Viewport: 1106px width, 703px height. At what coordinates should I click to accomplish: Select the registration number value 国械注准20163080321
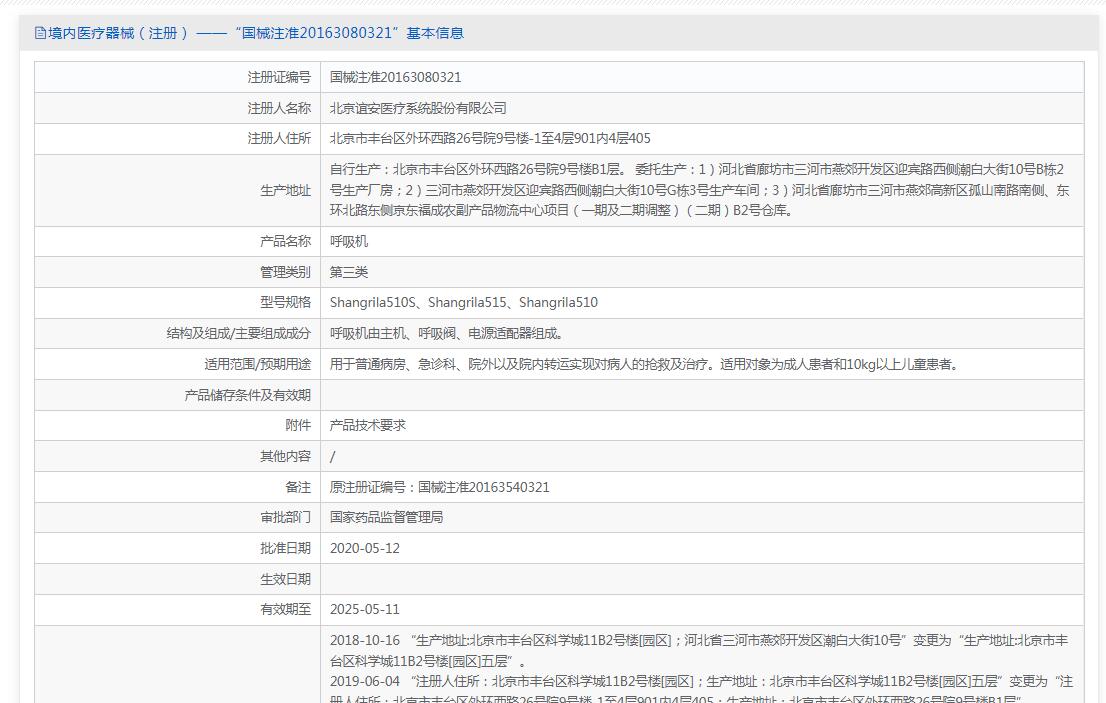click(x=396, y=78)
